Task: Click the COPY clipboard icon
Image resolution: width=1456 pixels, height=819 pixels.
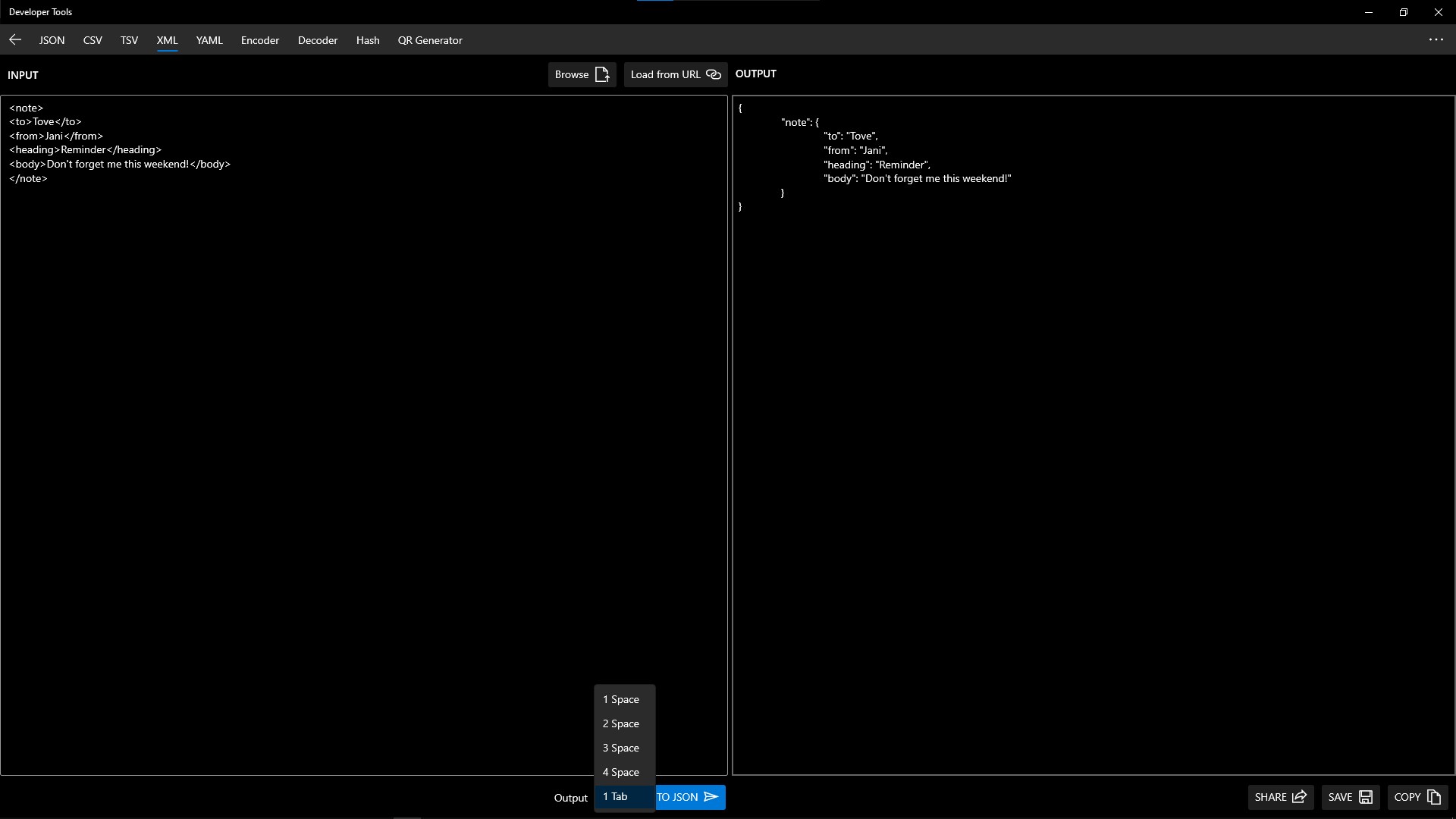Action: pos(1433,797)
